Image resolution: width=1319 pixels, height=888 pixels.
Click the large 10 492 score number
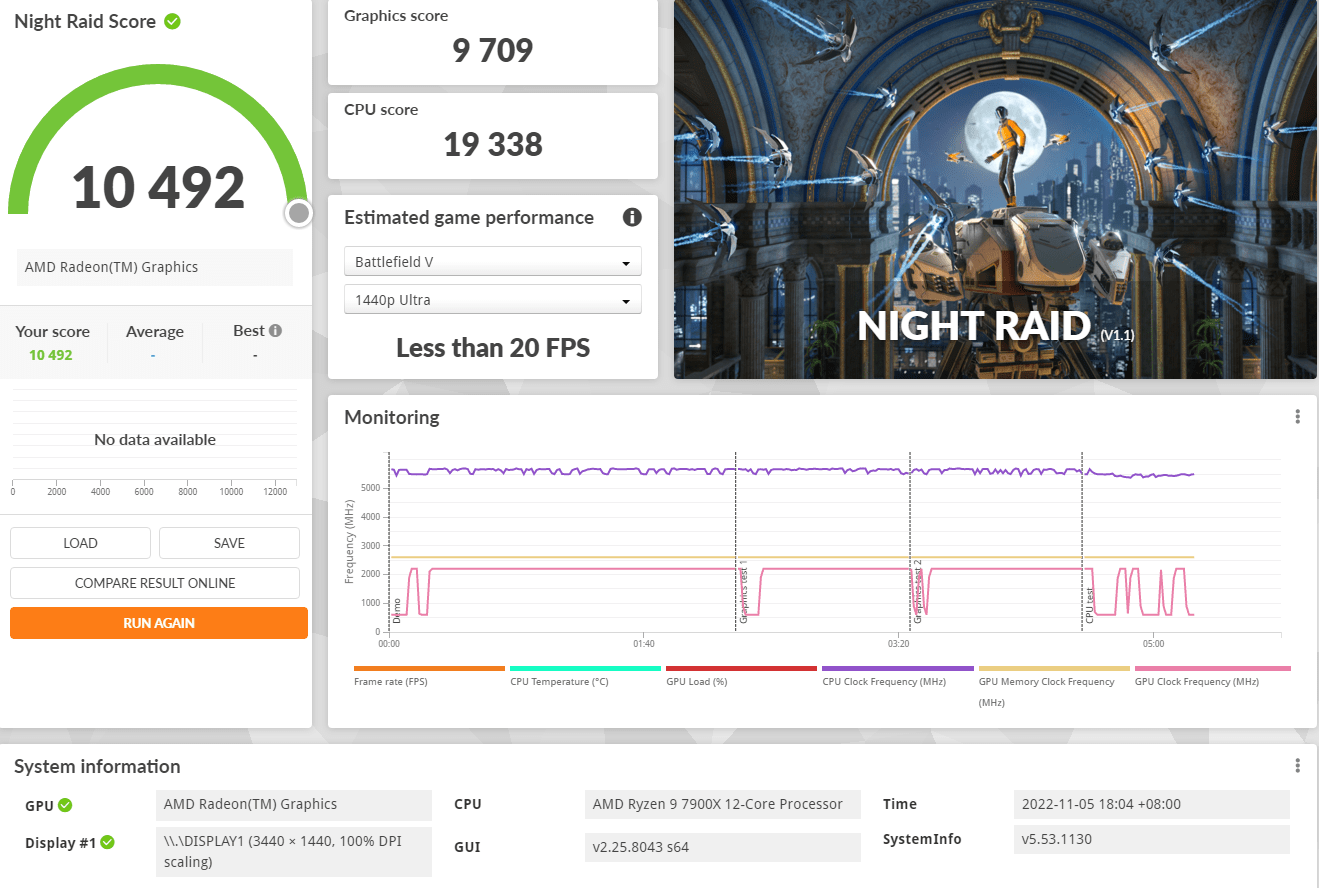[159, 187]
